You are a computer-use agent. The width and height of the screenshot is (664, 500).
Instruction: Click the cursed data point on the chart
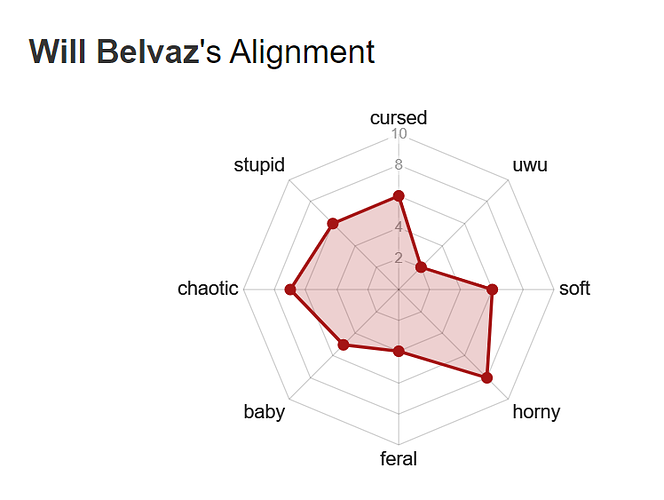[x=399, y=196]
